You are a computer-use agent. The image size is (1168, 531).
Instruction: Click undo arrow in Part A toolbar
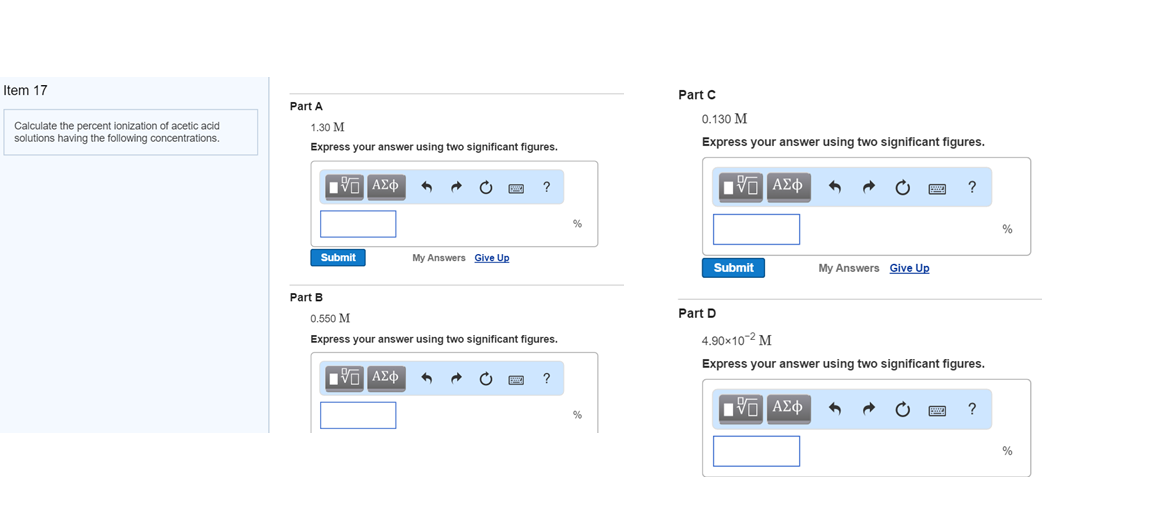pos(426,188)
